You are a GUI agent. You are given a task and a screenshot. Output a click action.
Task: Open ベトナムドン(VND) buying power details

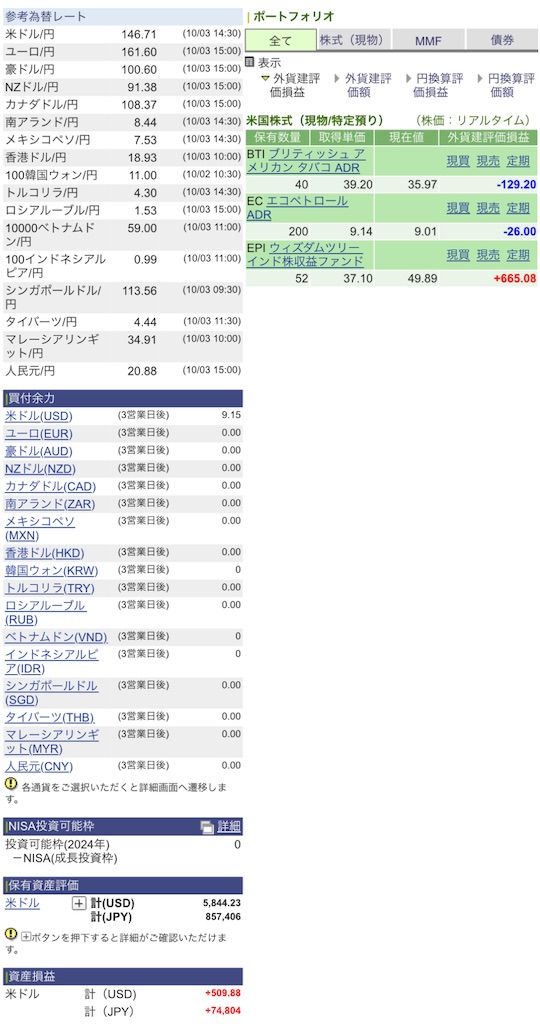[x=56, y=637]
